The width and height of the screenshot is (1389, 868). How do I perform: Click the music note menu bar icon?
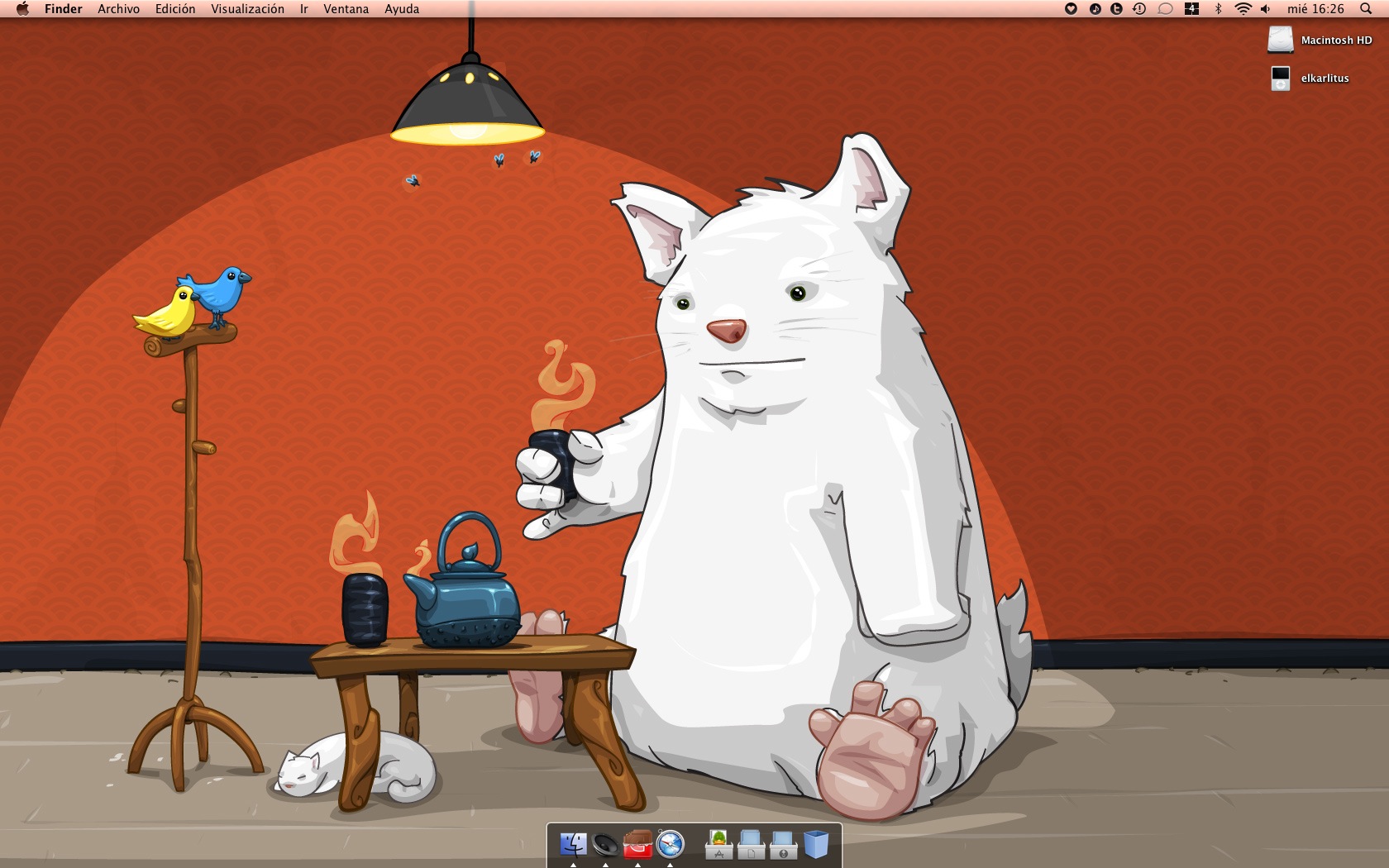tap(1095, 9)
